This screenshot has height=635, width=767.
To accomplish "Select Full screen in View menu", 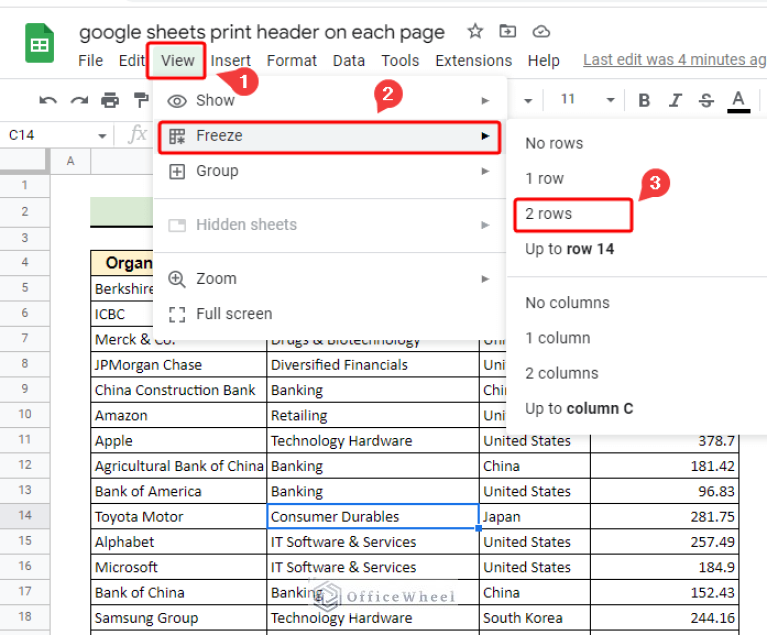I will coord(329,314).
